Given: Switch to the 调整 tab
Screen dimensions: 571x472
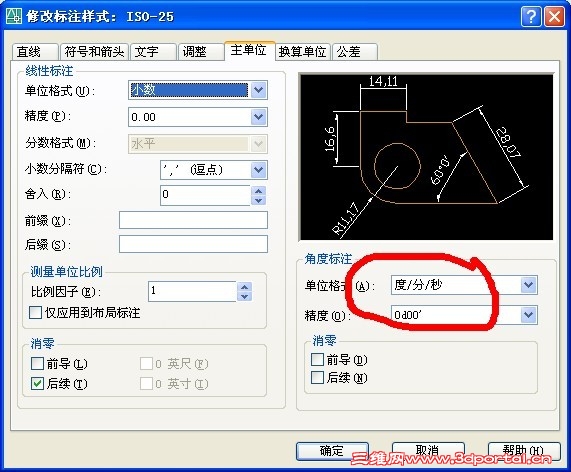Looking at the screenshot, I should tap(201, 51).
